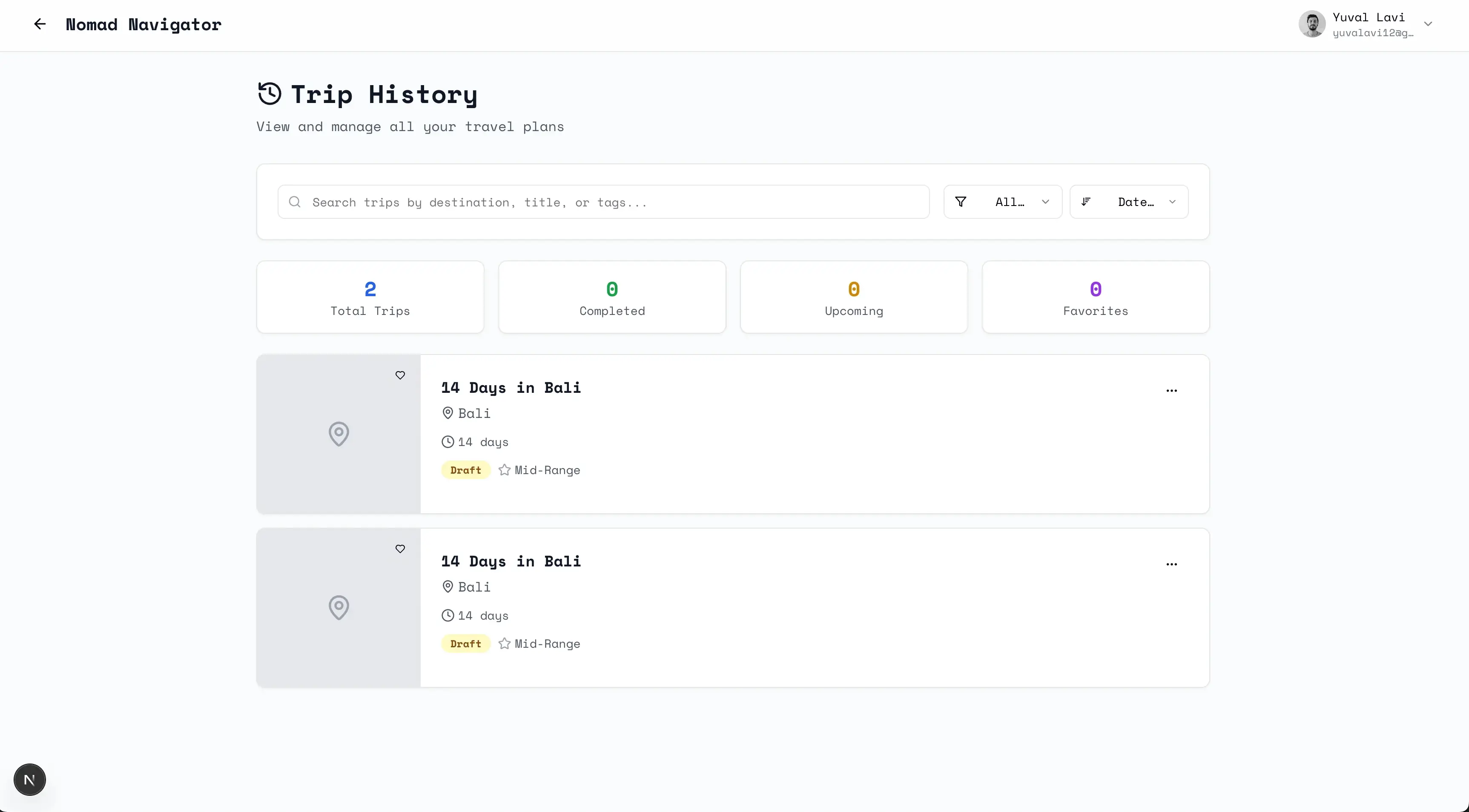Favorite the first Bali trip with the heart
The image size is (1469, 812).
pos(400,375)
